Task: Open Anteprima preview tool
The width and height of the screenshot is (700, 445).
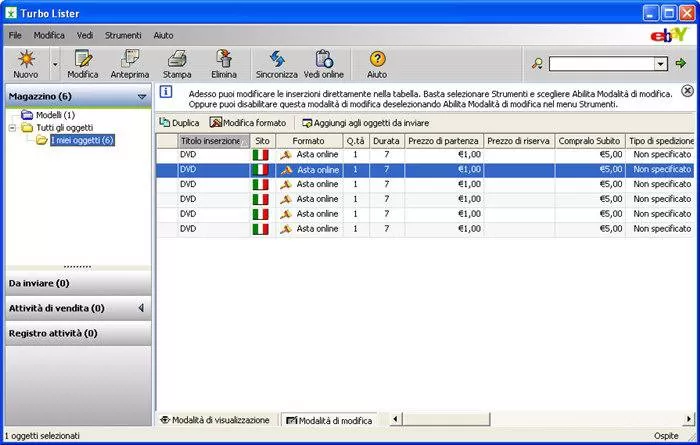Action: click(x=129, y=61)
